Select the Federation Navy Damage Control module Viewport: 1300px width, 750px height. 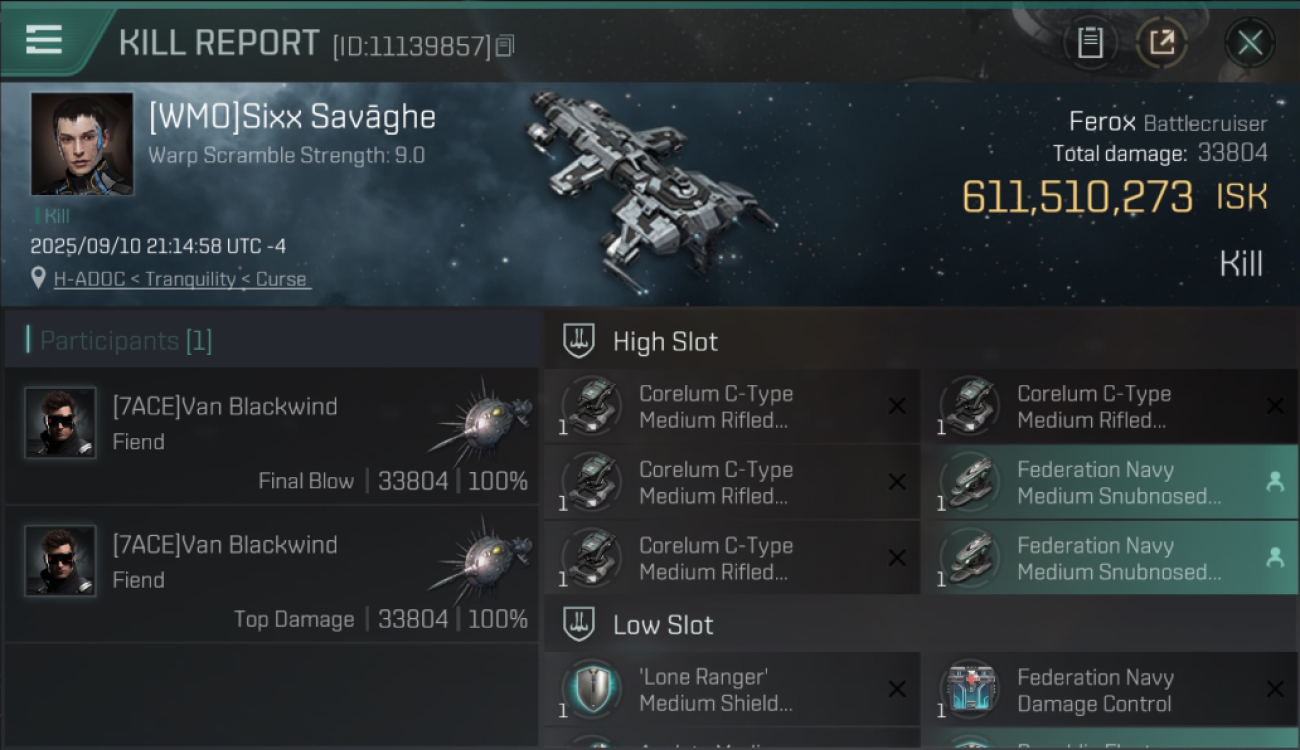1110,690
